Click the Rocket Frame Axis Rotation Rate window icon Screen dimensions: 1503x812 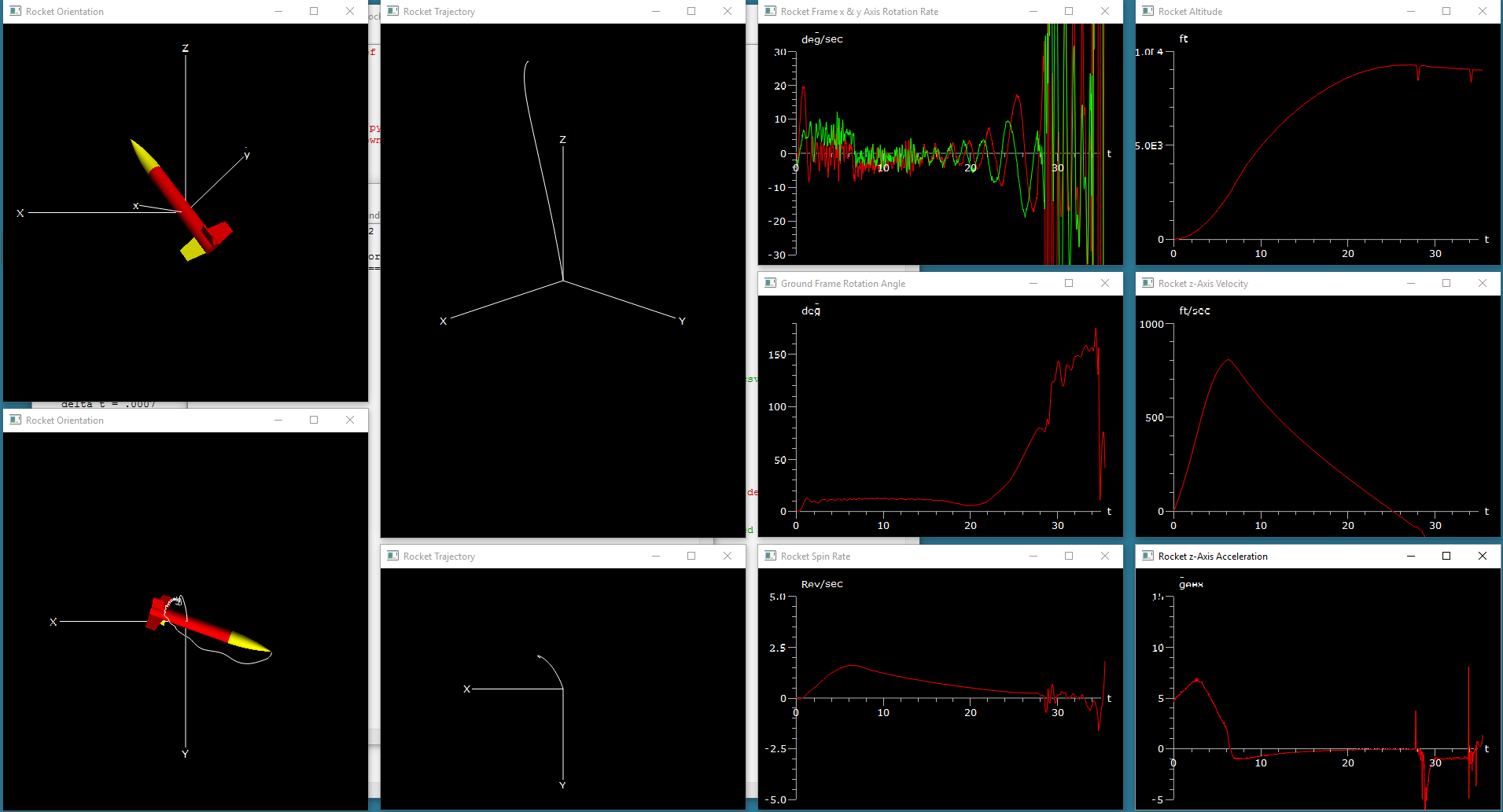pyautogui.click(x=770, y=11)
